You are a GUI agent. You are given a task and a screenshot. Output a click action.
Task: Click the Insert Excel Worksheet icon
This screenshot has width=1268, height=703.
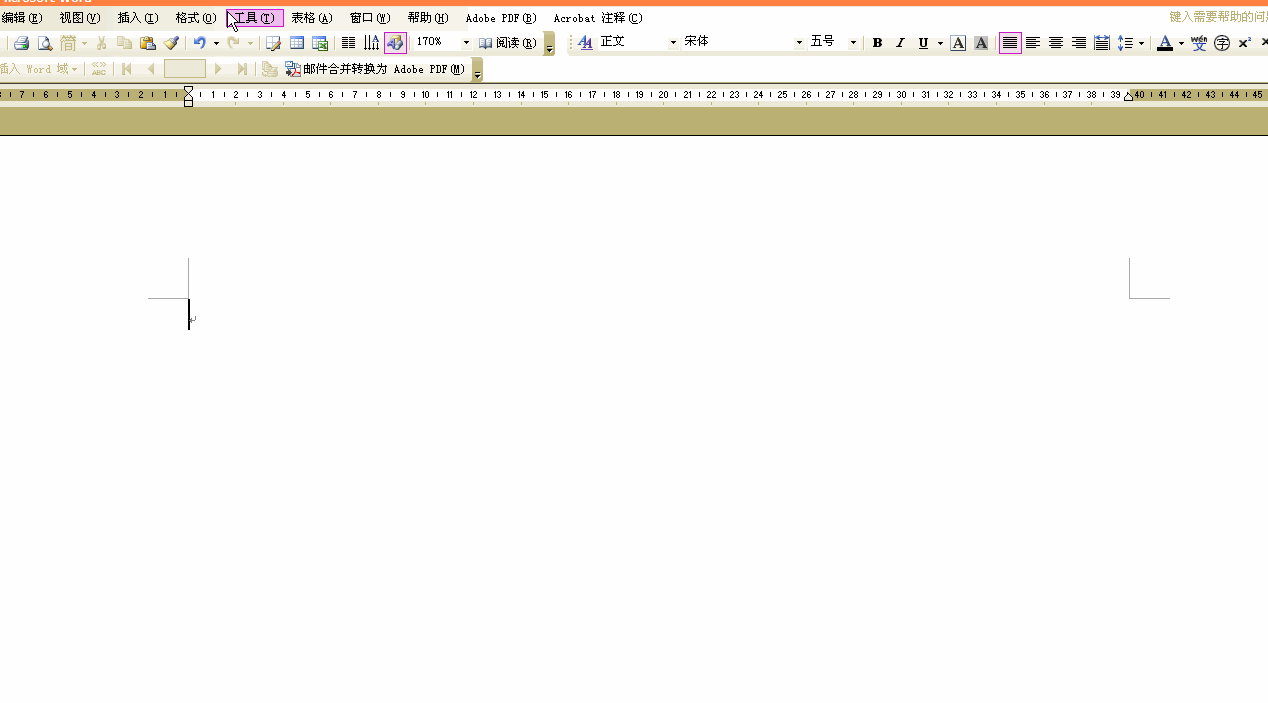320,43
